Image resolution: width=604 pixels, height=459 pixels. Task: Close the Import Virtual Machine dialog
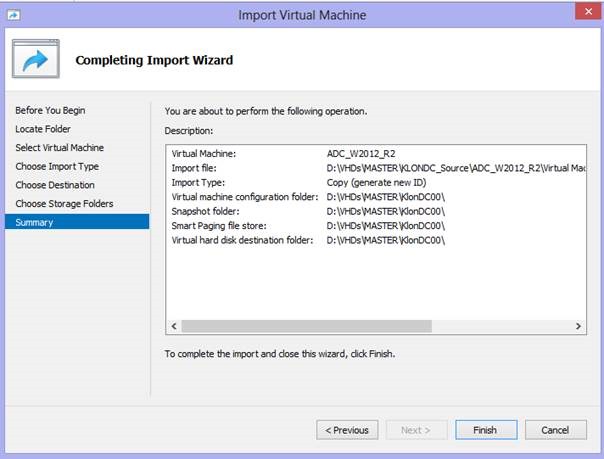(588, 12)
